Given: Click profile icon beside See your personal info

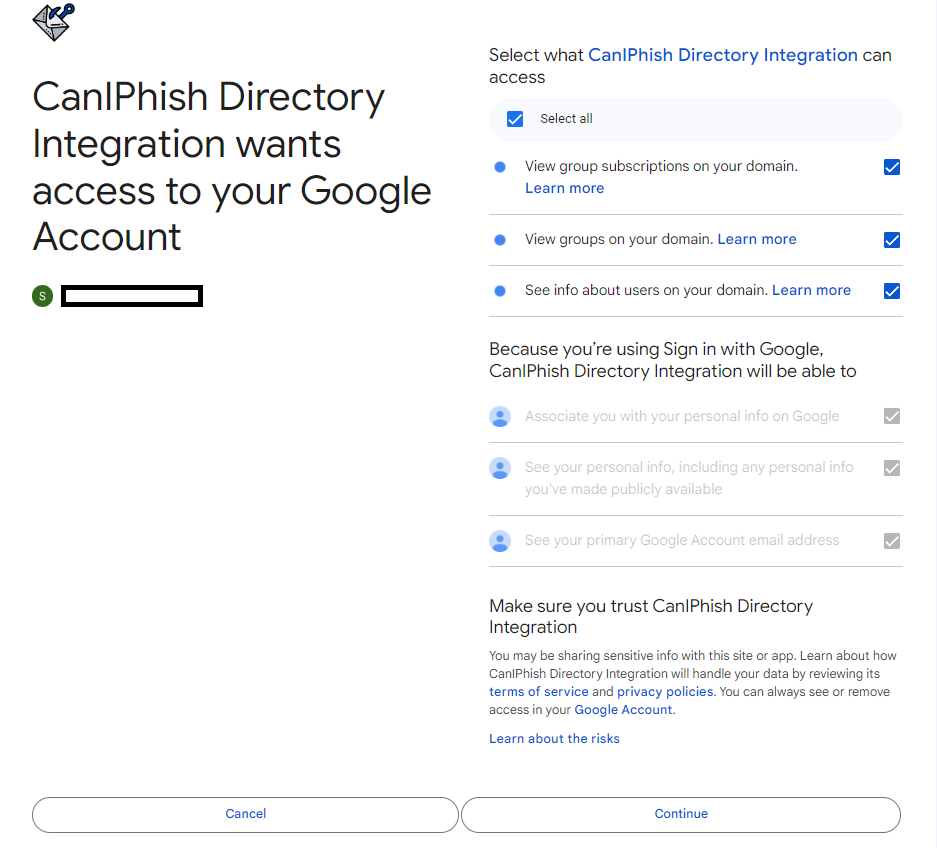Looking at the screenshot, I should 500,468.
